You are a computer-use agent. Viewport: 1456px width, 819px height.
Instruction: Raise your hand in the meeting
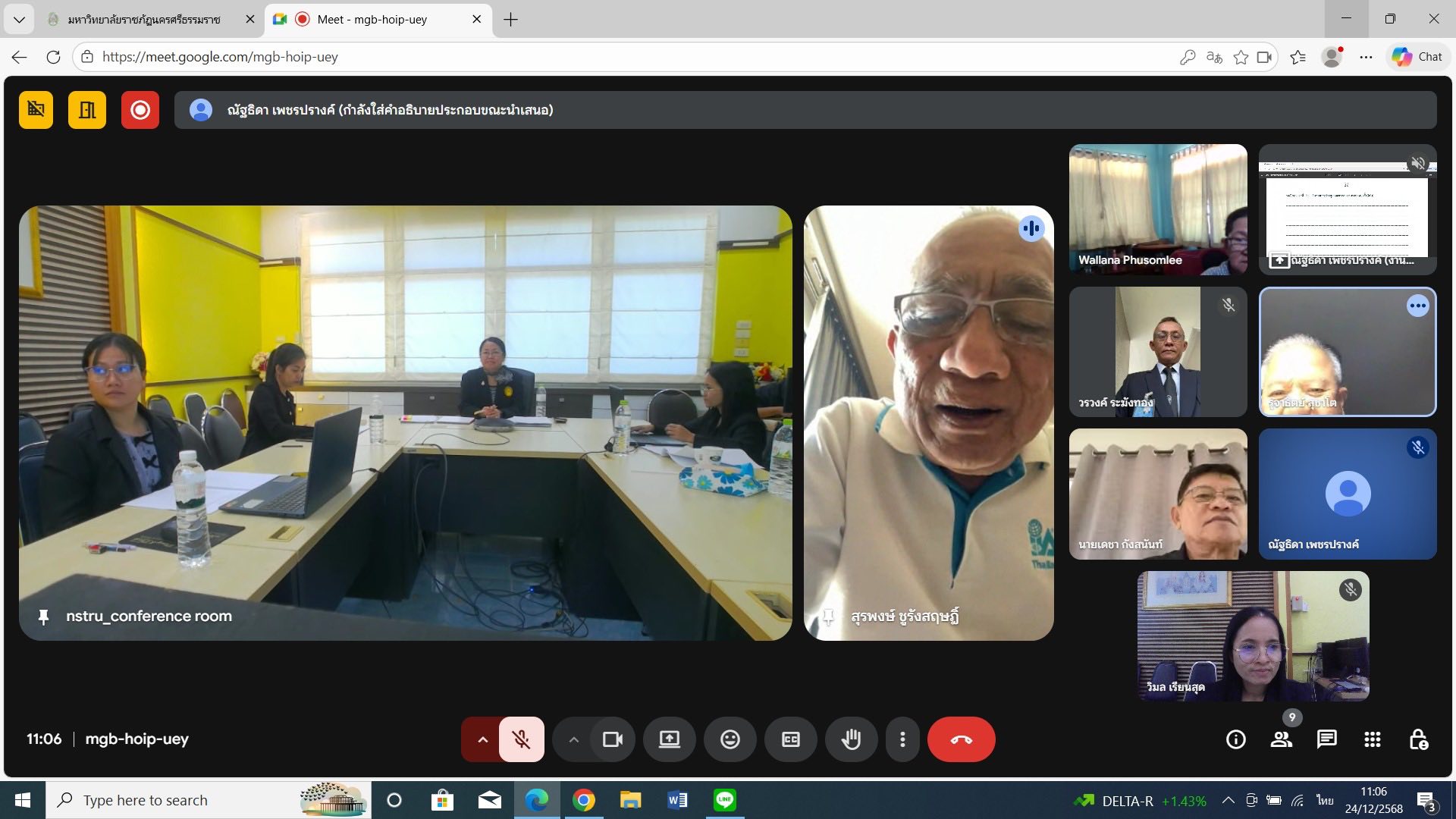[x=851, y=739]
